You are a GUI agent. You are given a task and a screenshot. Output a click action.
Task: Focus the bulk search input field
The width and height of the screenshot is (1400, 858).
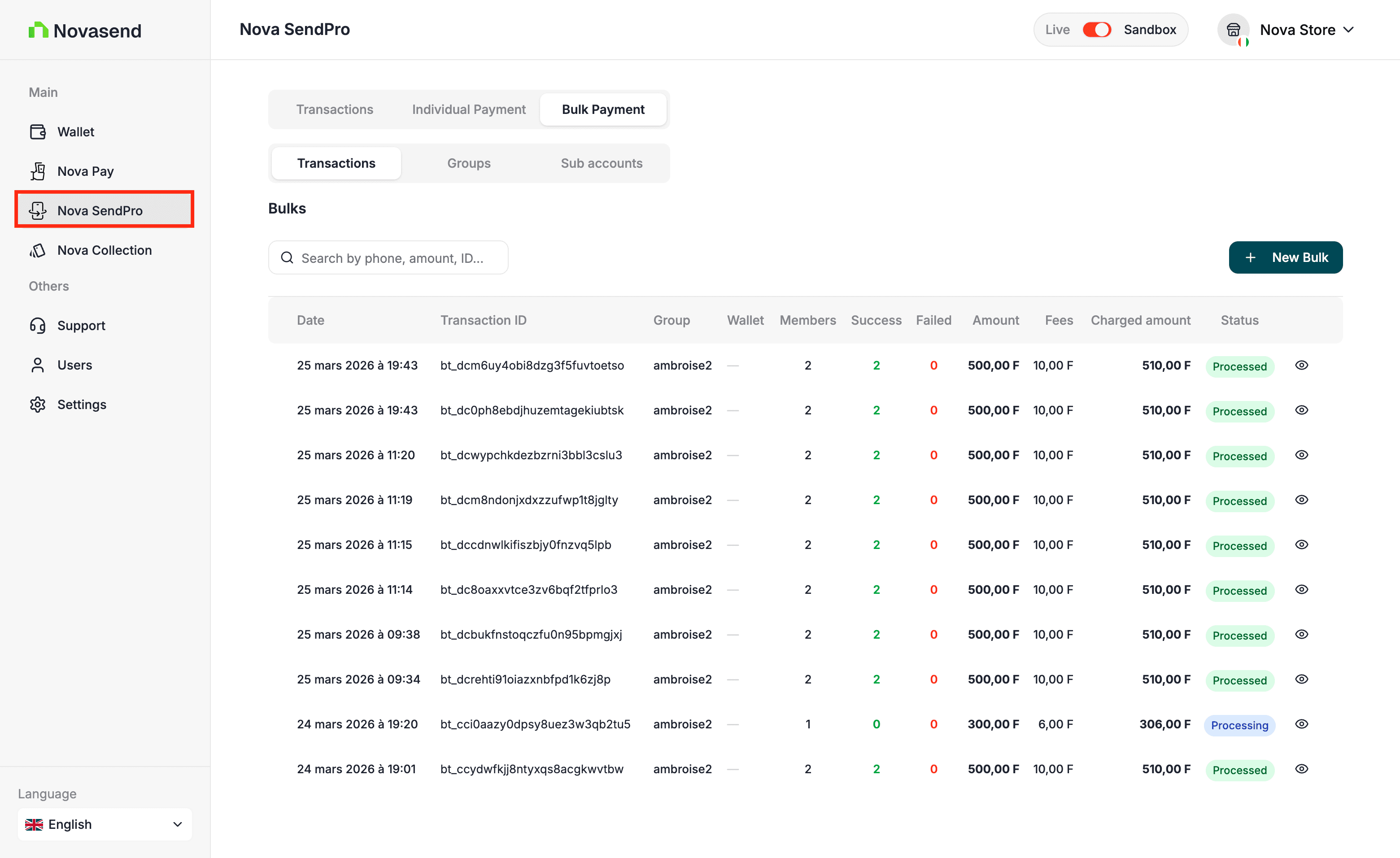pyautogui.click(x=388, y=257)
